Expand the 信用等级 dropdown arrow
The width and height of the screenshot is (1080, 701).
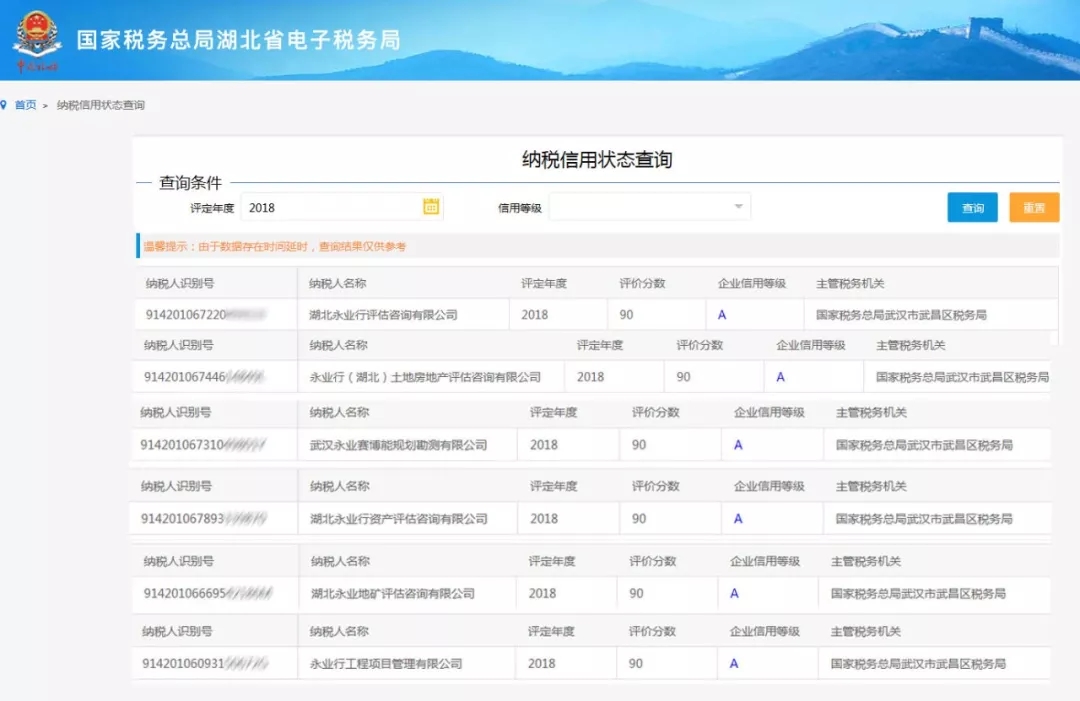[x=738, y=207]
